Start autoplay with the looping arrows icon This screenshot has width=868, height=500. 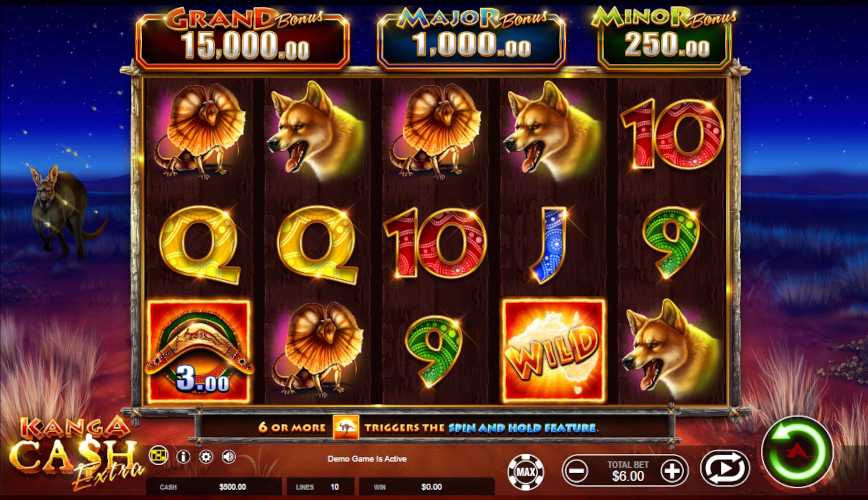(725, 469)
